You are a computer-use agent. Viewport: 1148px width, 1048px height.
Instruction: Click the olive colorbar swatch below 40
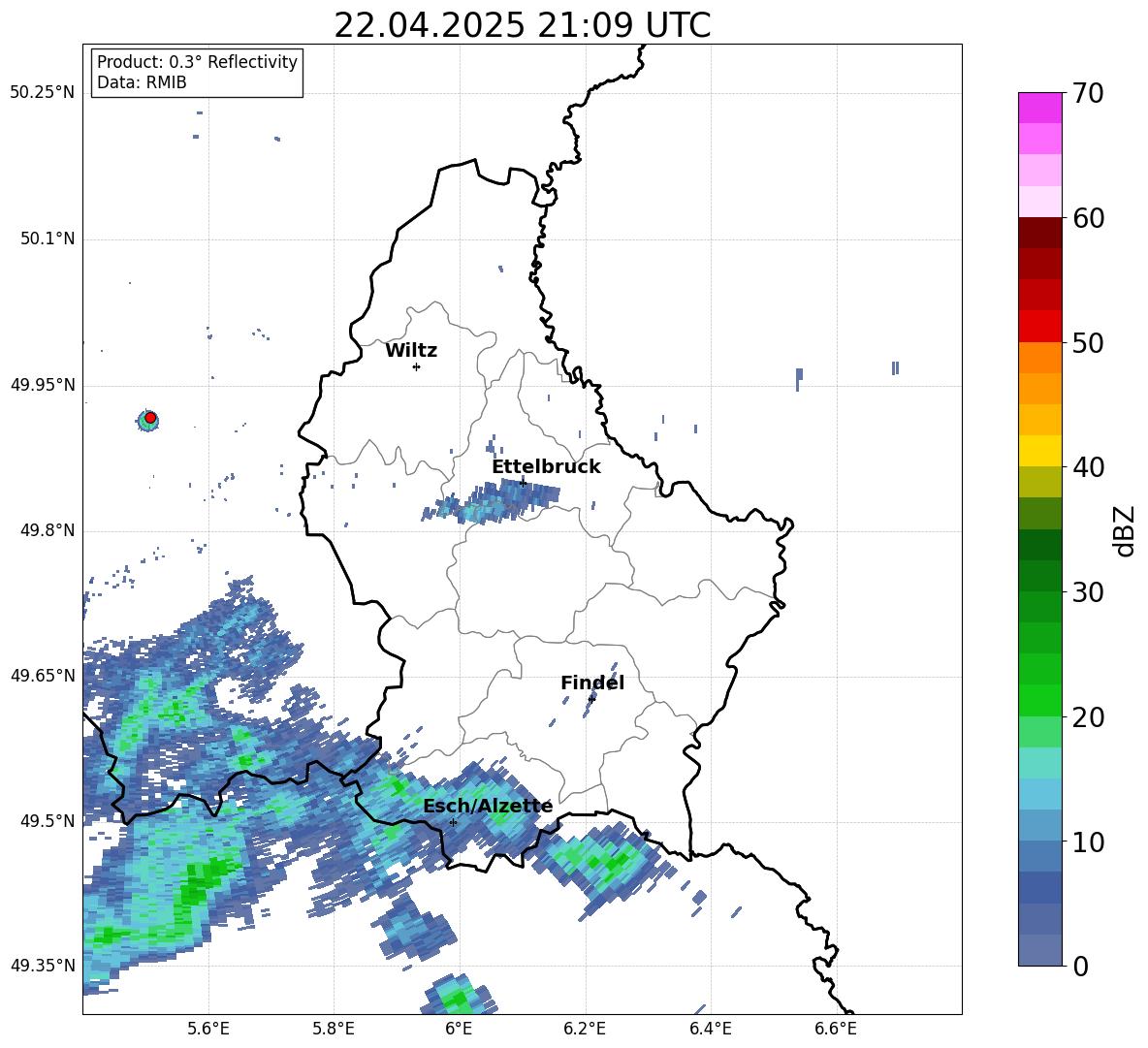pyautogui.click(x=1039, y=482)
